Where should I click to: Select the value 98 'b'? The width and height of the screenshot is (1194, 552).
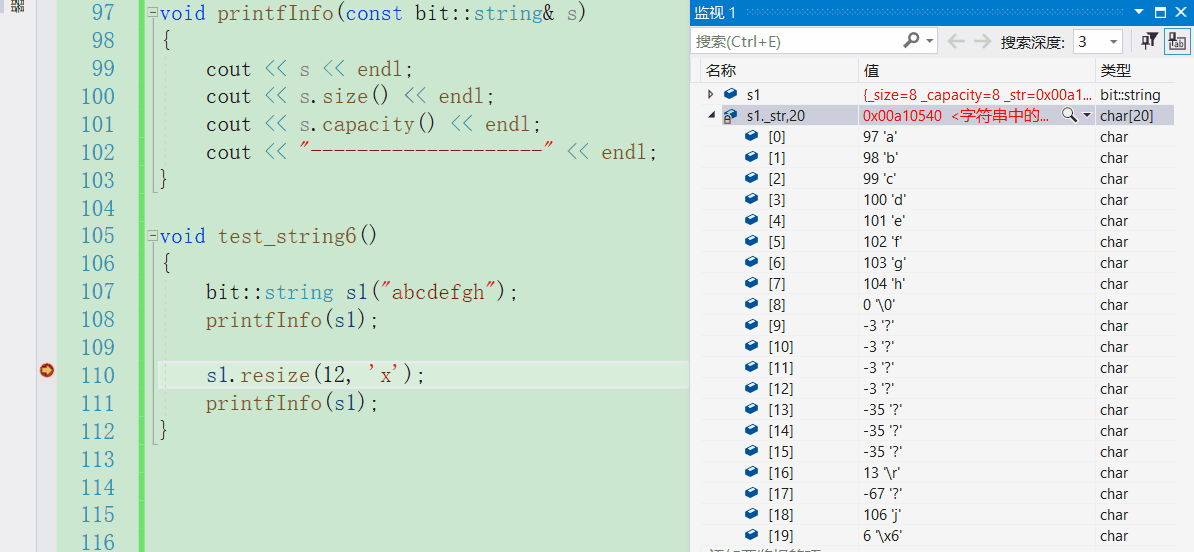click(880, 158)
